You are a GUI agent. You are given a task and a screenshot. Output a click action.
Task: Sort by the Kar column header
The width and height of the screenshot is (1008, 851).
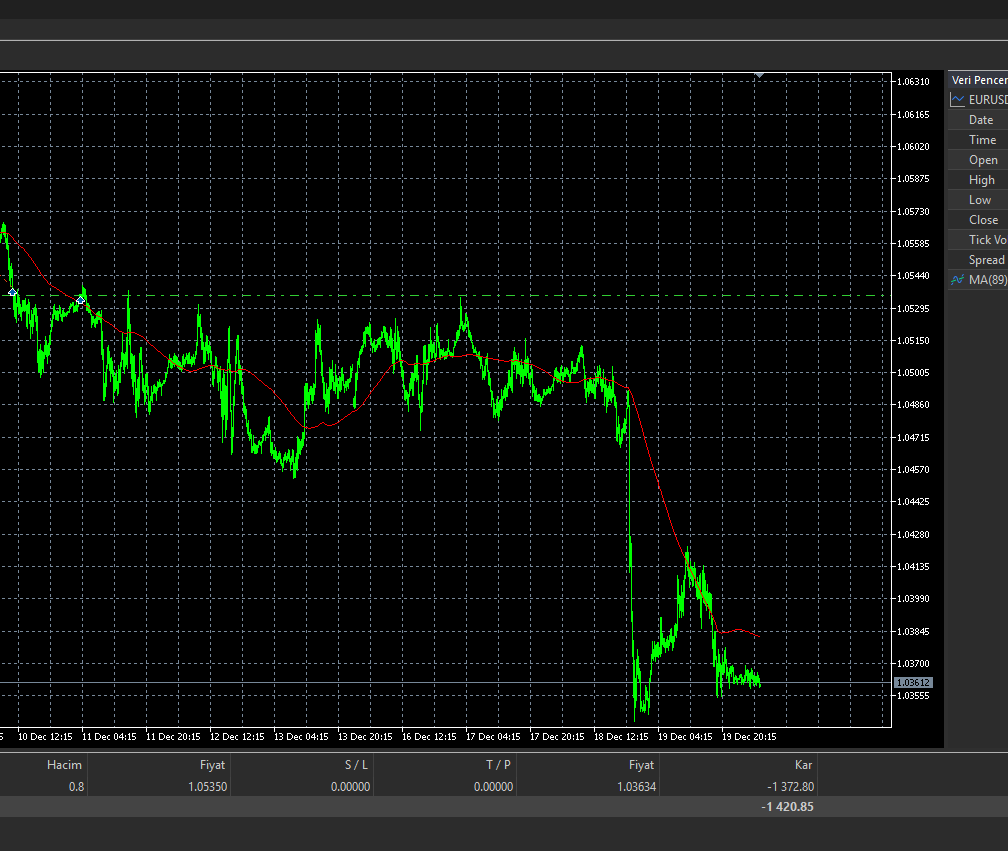click(804, 765)
